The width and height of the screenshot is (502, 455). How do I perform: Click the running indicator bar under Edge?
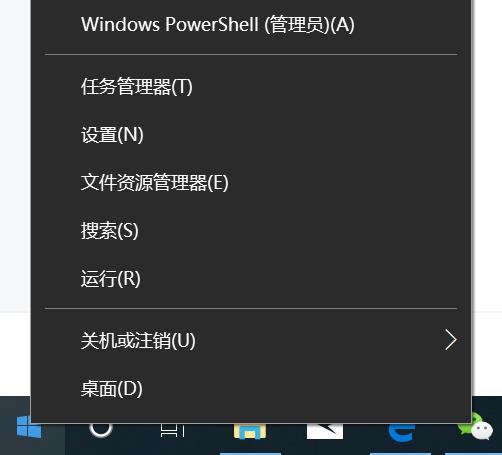pyautogui.click(x=401, y=454)
